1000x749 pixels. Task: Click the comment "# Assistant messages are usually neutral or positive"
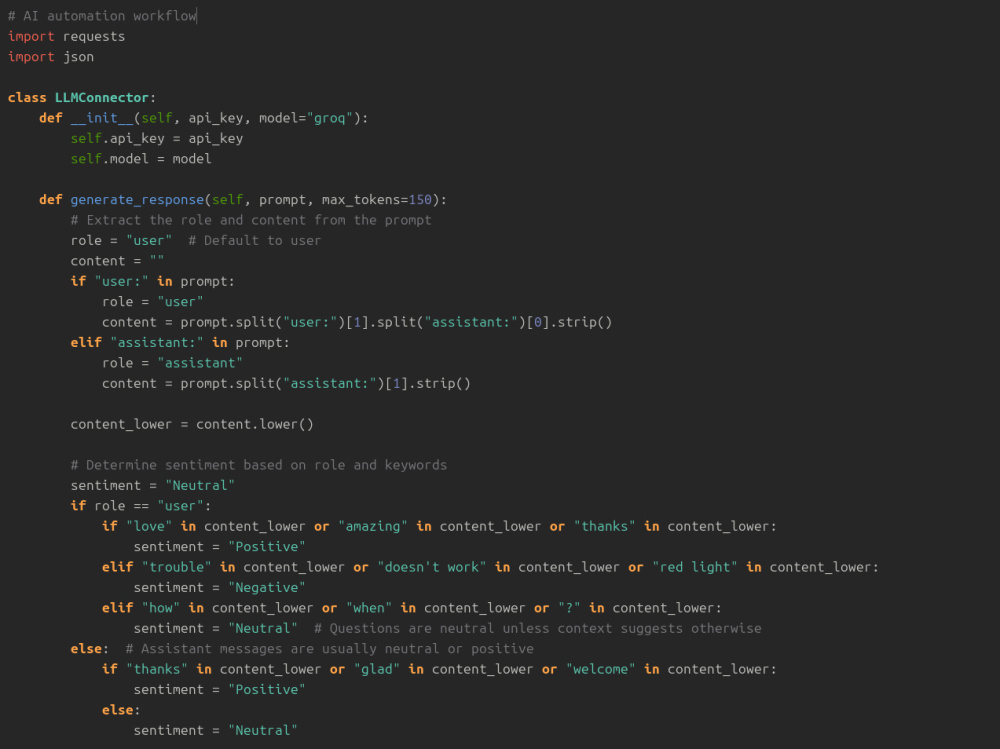point(329,649)
